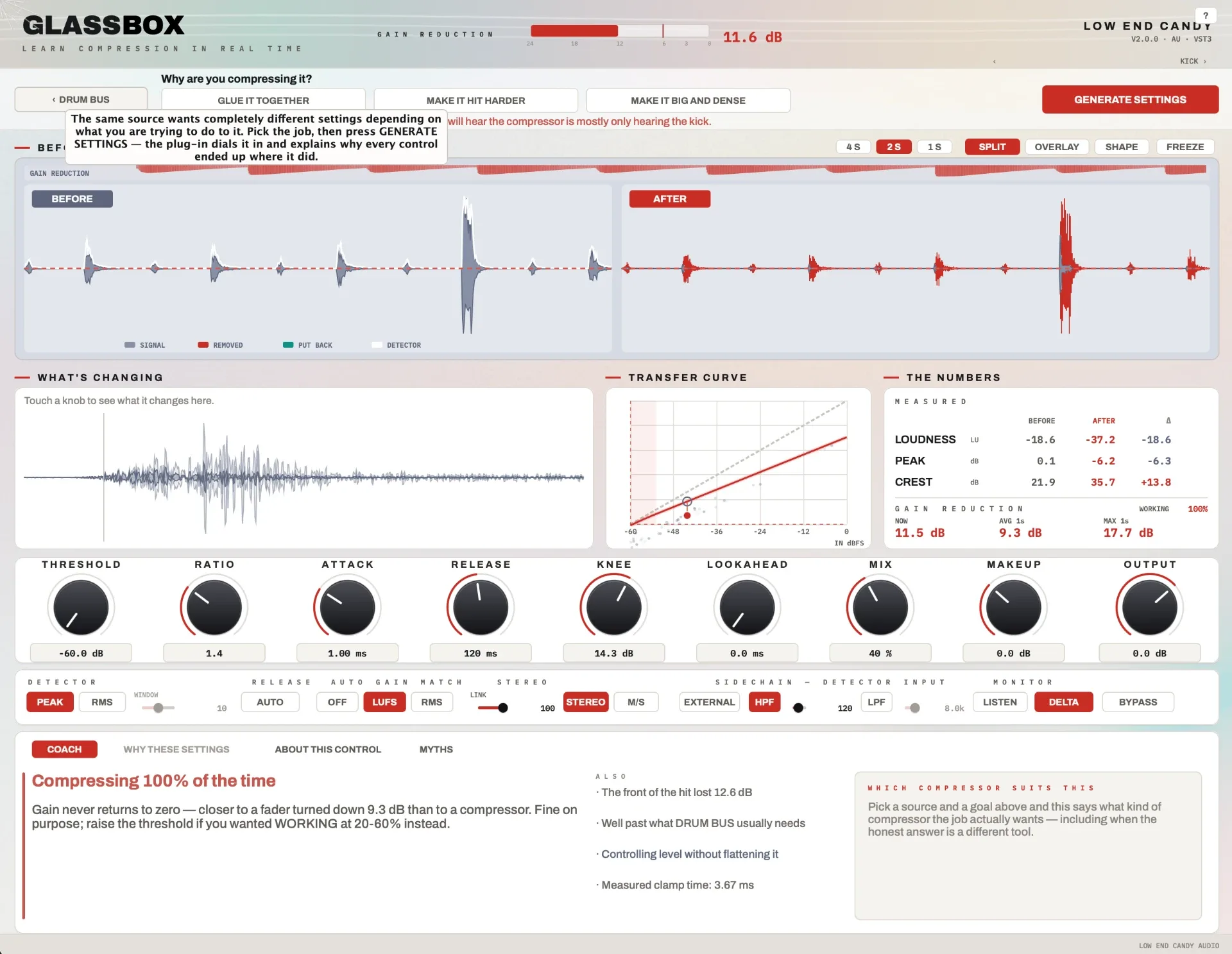The height and width of the screenshot is (954, 1232).
Task: Toggle the BYPASS button
Action: 1138,702
